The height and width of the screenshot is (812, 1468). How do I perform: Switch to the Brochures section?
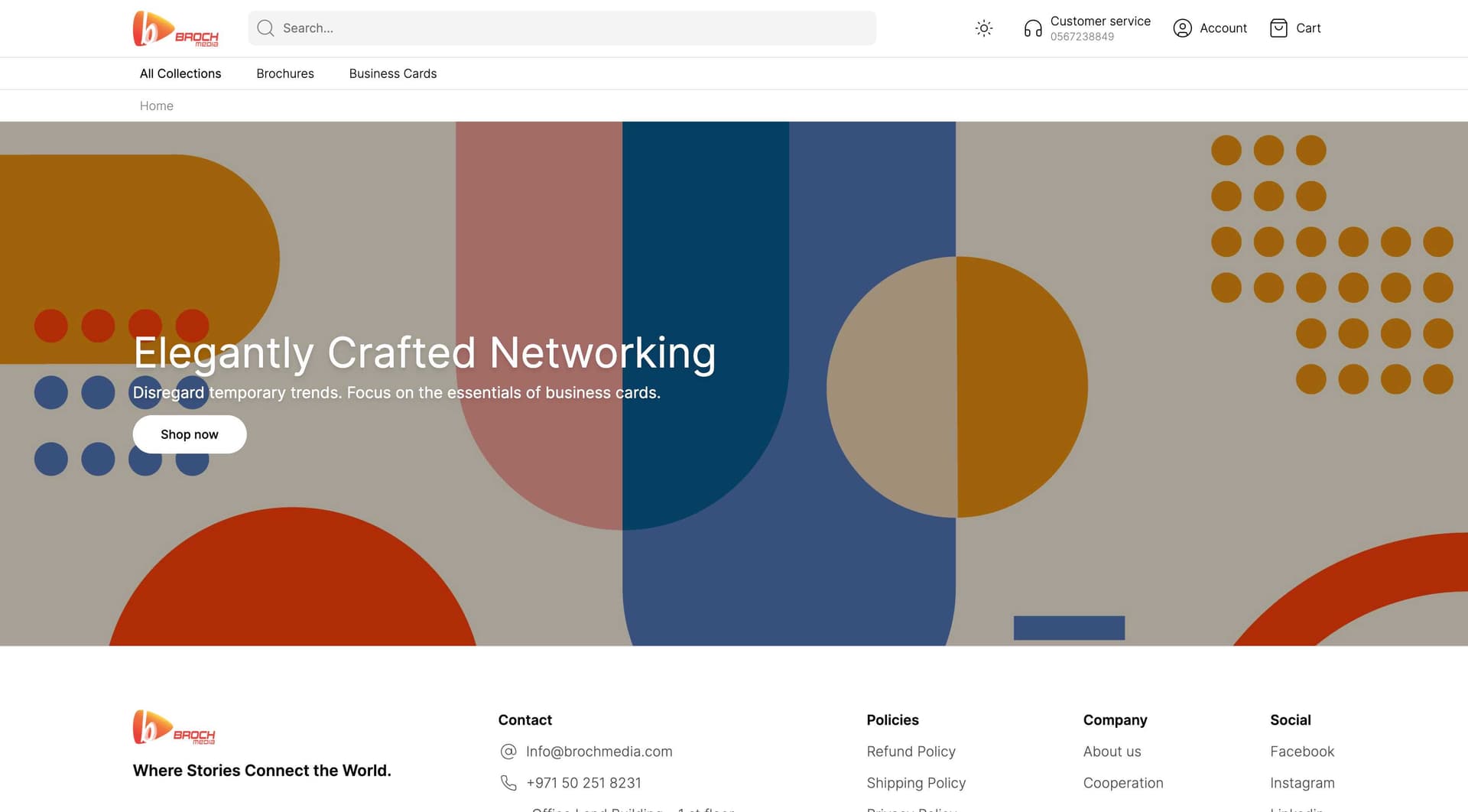(284, 73)
